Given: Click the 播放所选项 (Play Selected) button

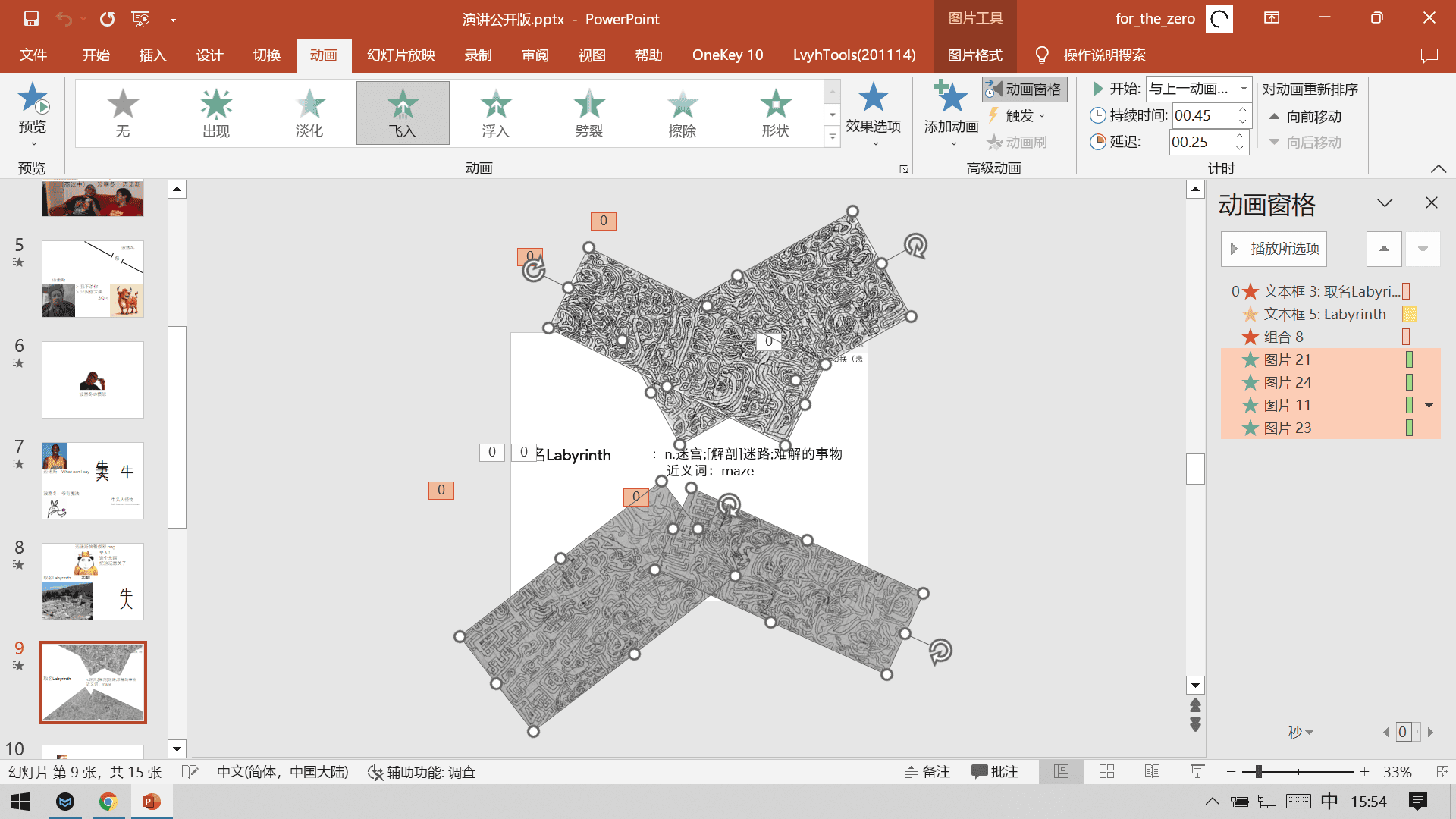Looking at the screenshot, I should pos(1274,249).
